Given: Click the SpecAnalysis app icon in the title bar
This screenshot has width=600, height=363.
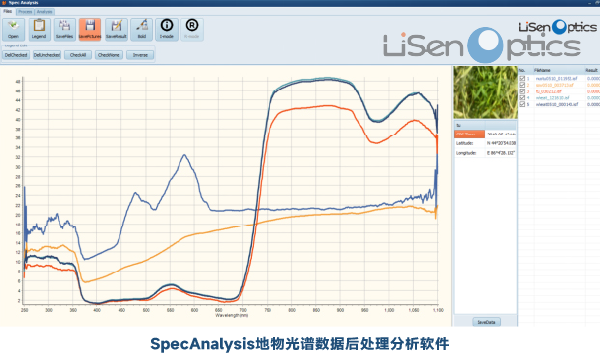Looking at the screenshot, I should click(x=4, y=3).
